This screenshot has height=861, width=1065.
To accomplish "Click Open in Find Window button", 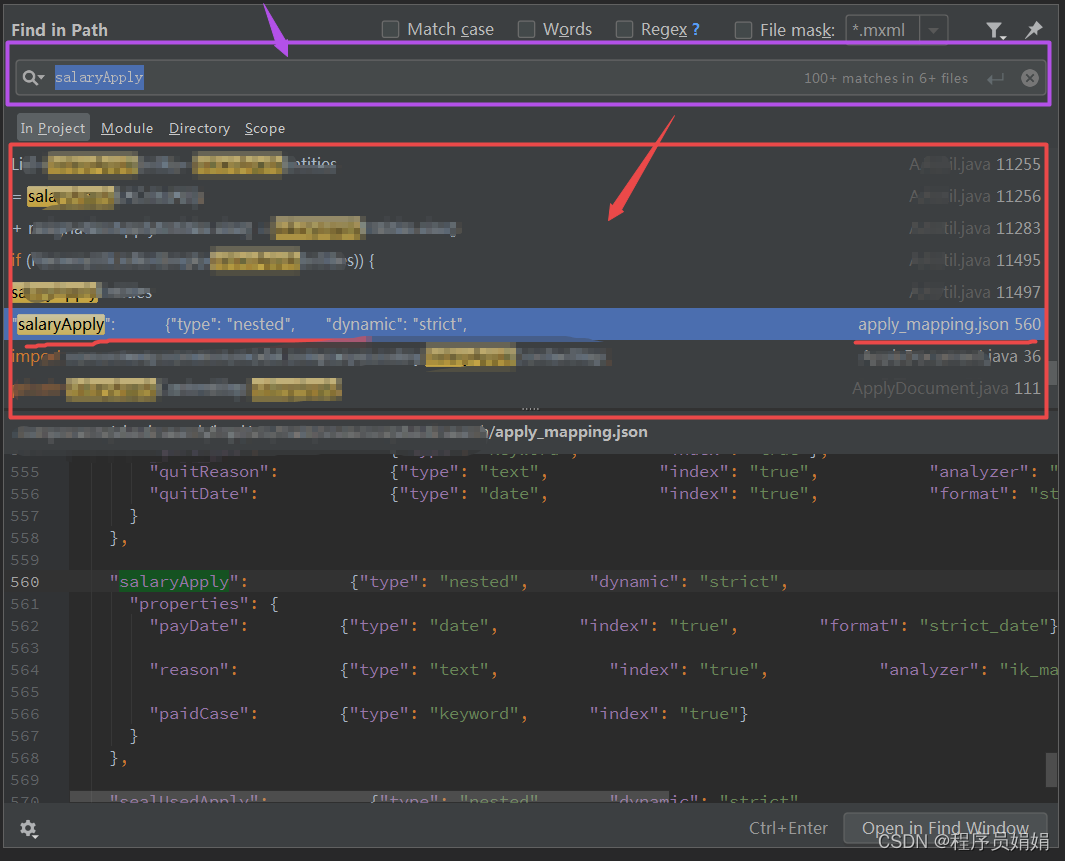I will pyautogui.click(x=945, y=828).
